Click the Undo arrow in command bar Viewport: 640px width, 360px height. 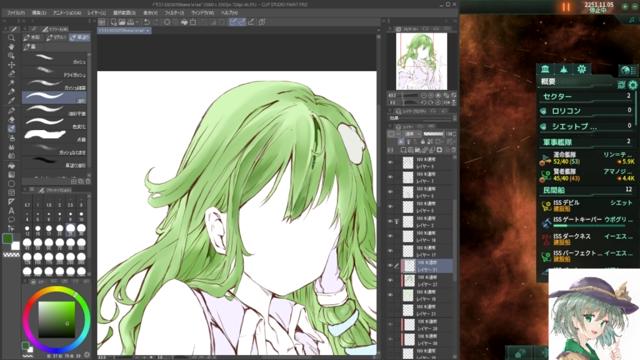147,22
